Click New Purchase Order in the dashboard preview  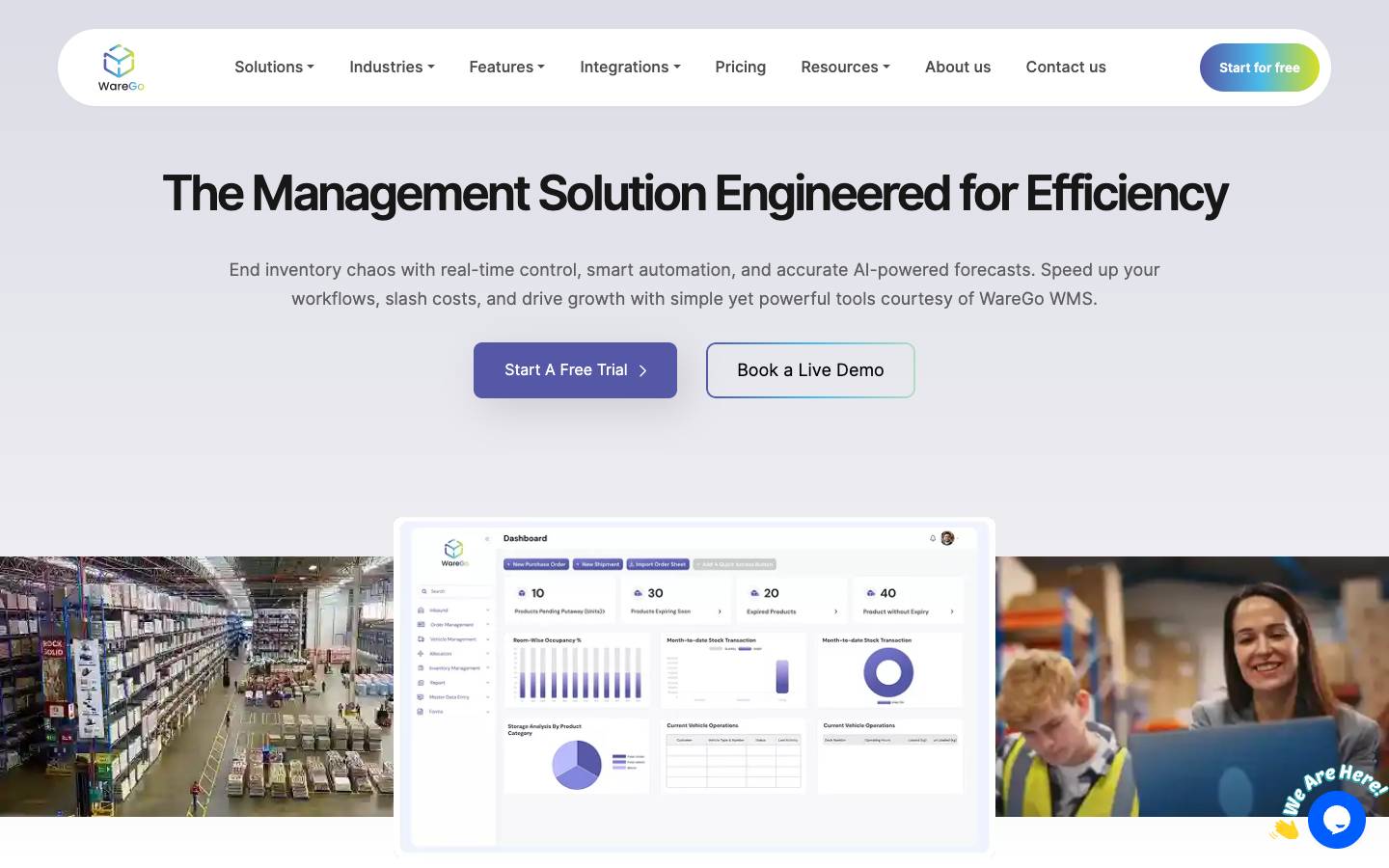[x=536, y=564]
